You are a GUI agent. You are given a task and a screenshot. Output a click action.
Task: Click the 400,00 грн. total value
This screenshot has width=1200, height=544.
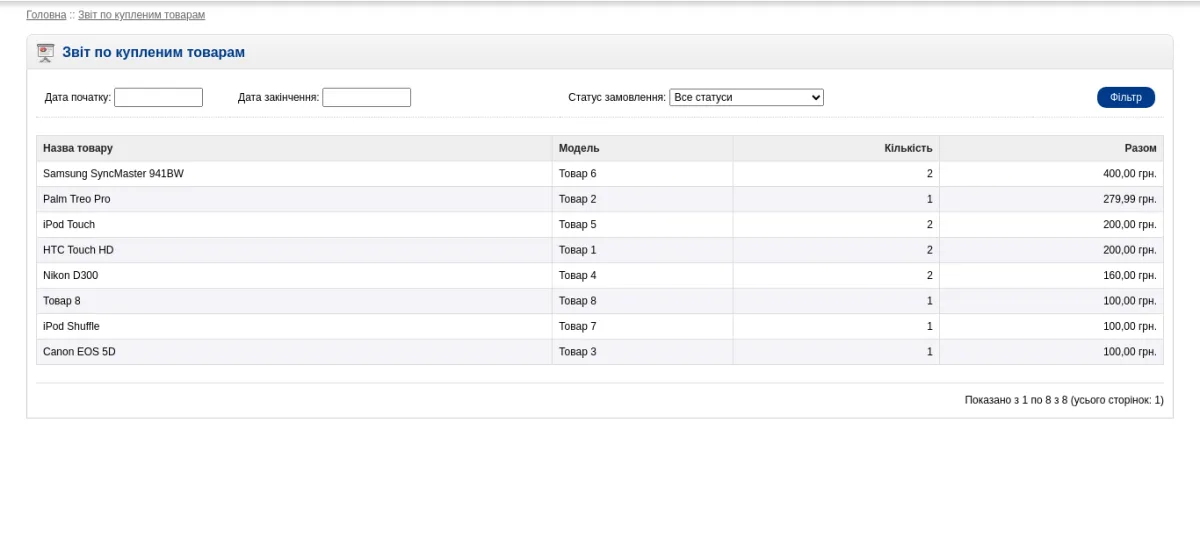click(x=1130, y=174)
